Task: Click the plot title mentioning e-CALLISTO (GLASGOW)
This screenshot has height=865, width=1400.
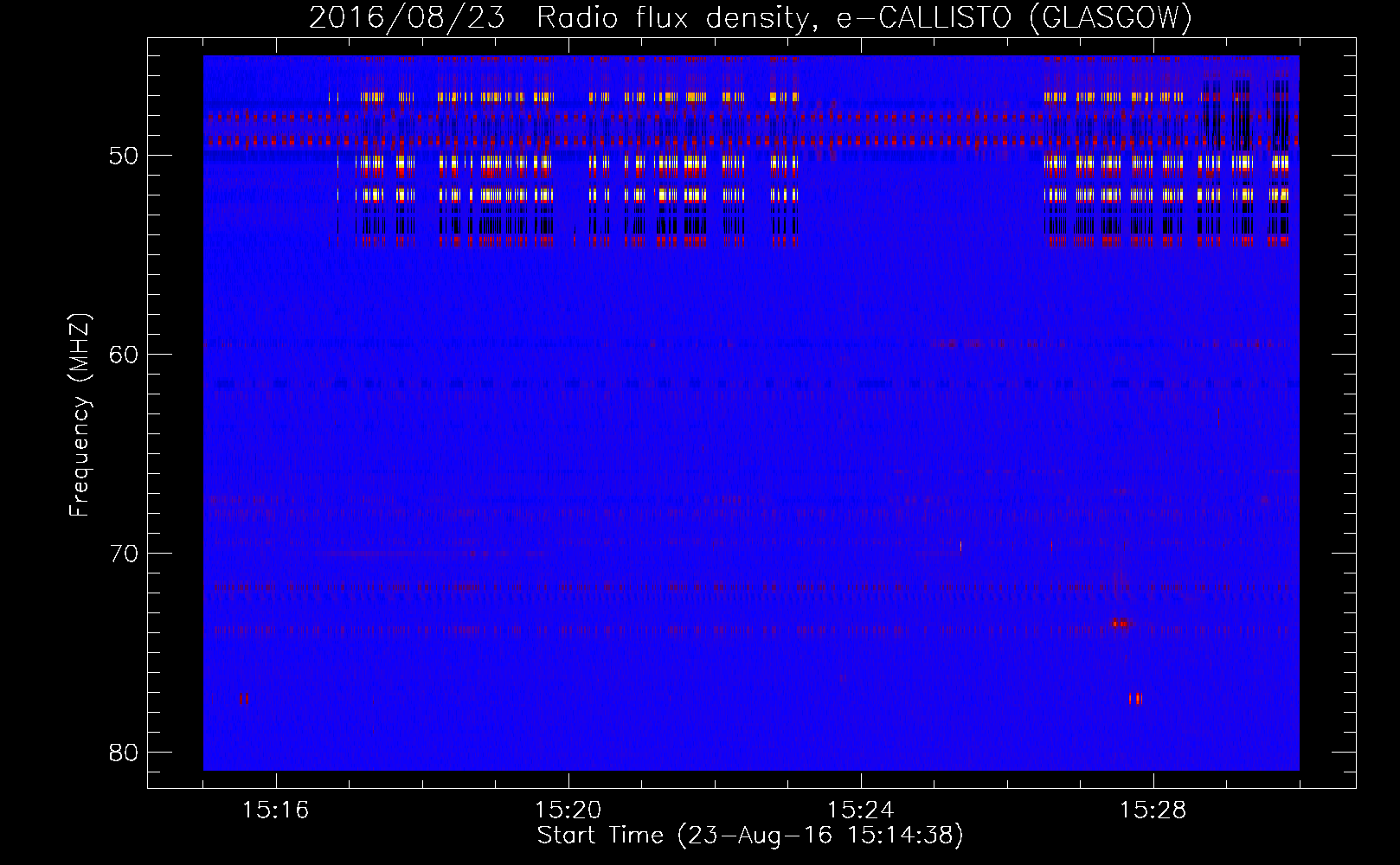Action: [x=750, y=17]
